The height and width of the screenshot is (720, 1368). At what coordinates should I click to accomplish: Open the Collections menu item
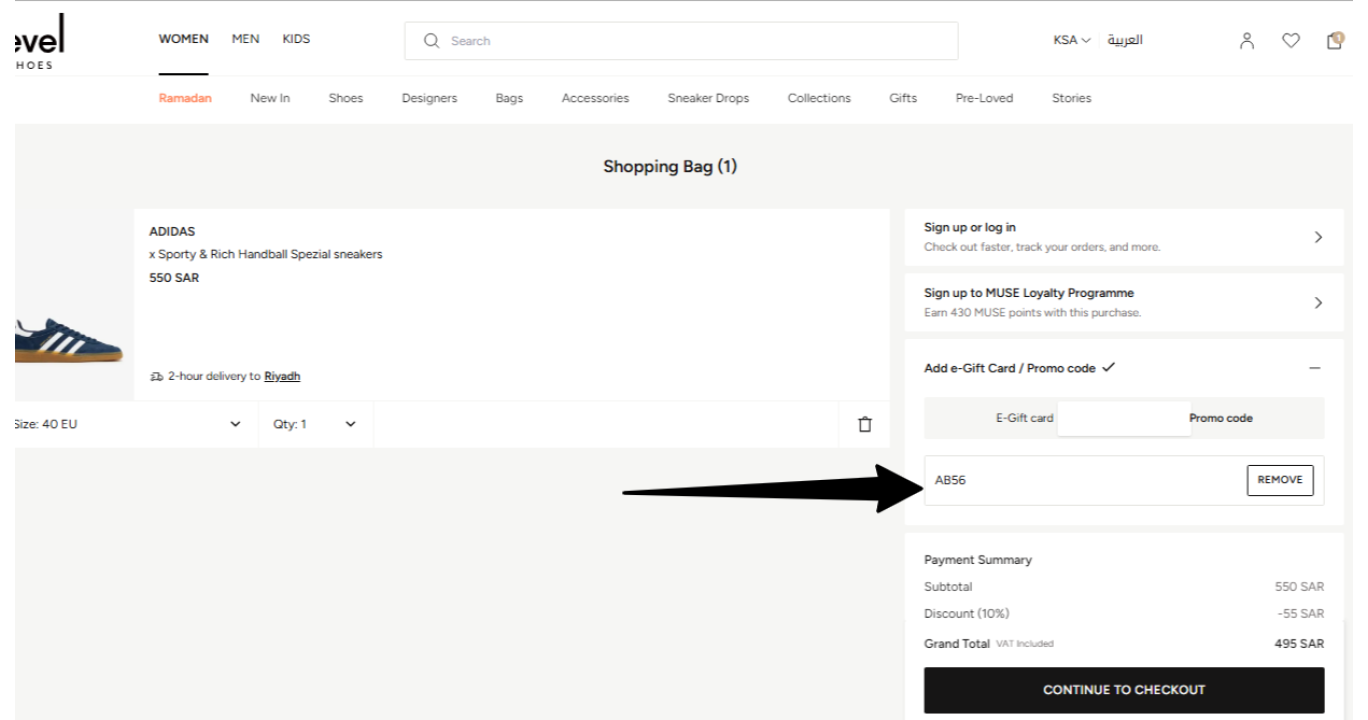tap(819, 98)
